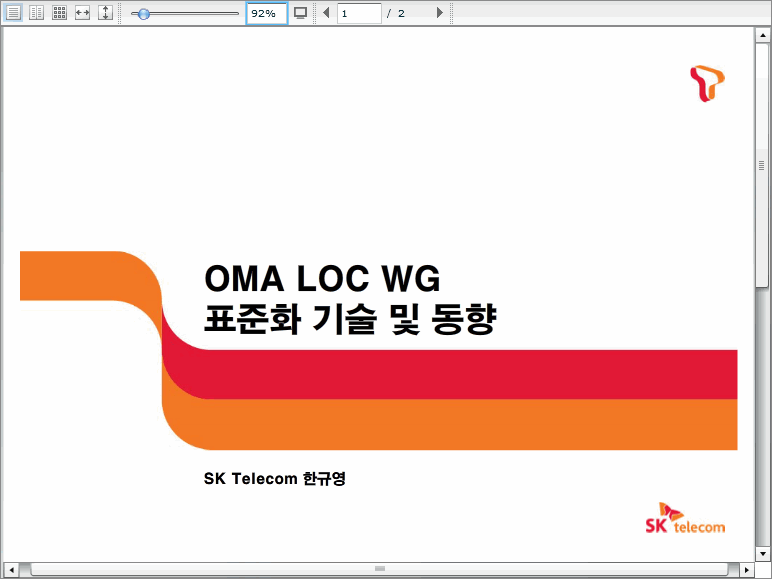Screen dimensions: 772x579
Task: Enter full screen presentation mode
Action: point(300,13)
